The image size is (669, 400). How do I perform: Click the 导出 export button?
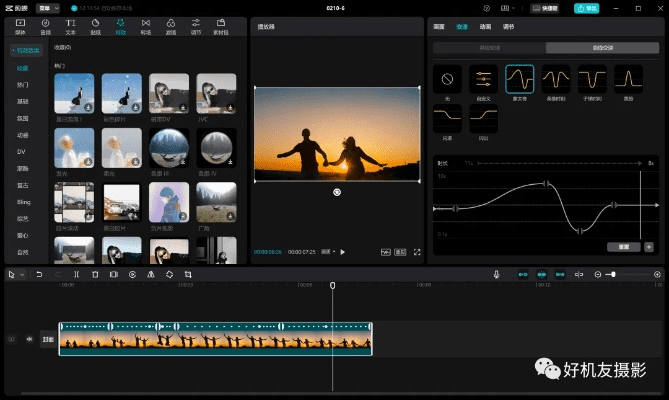(x=586, y=8)
